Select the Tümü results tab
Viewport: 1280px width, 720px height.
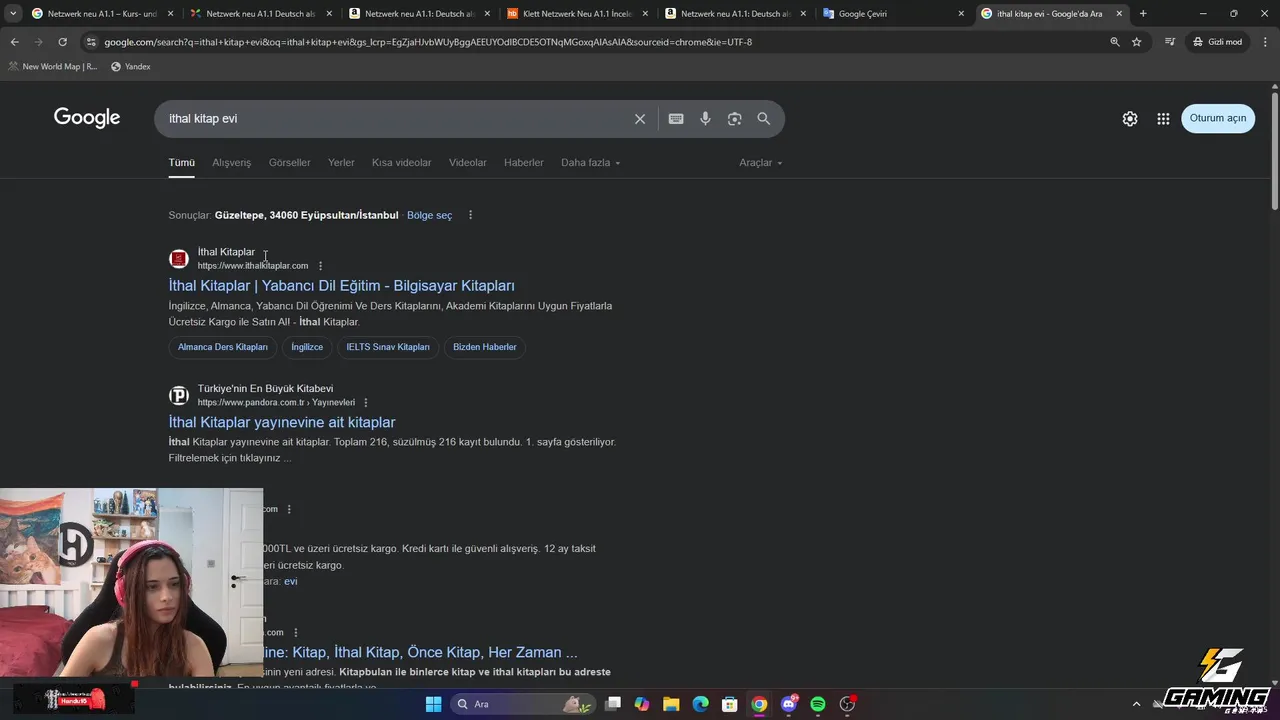[x=181, y=163]
